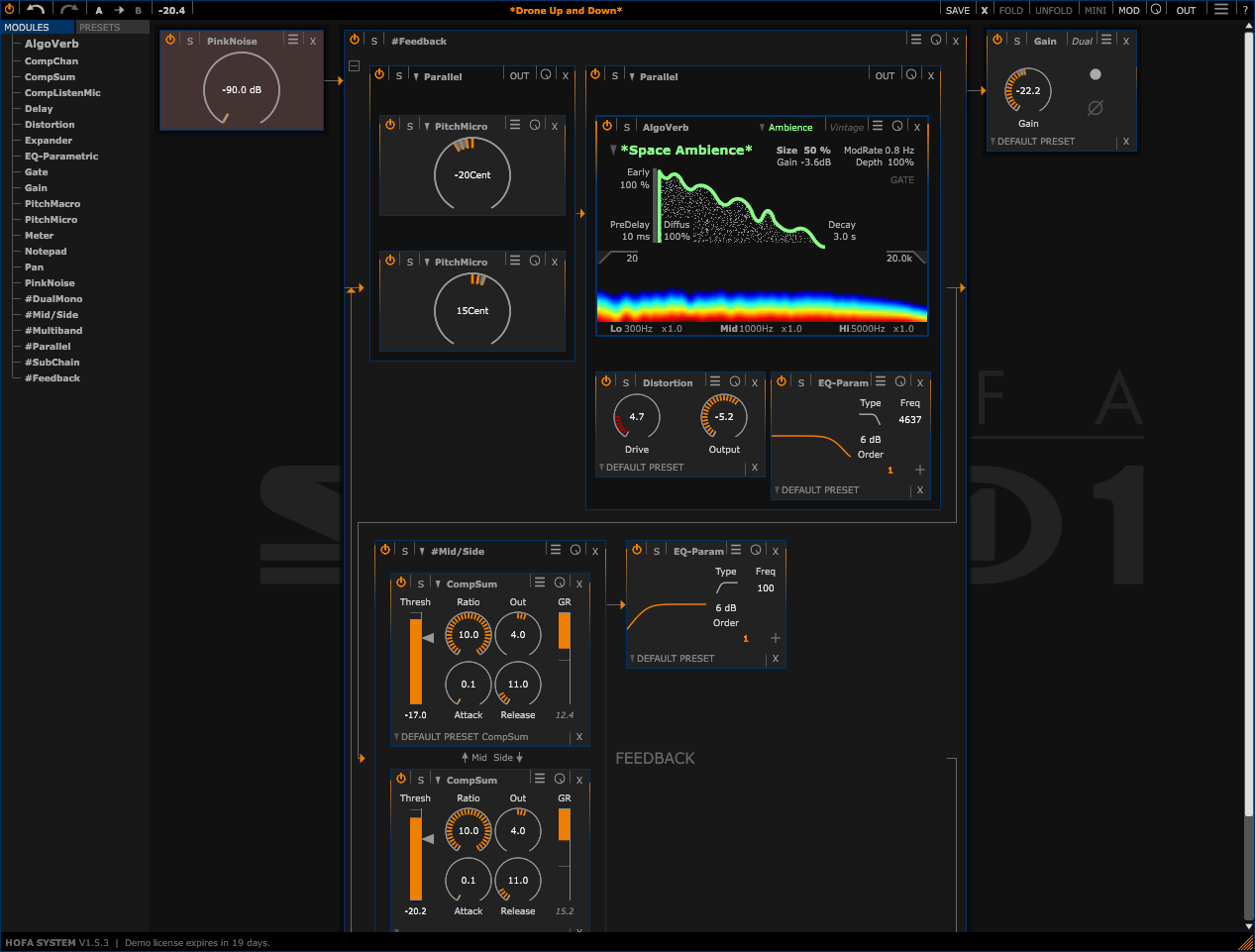Click the FOLD button in the top bar

[1010, 10]
